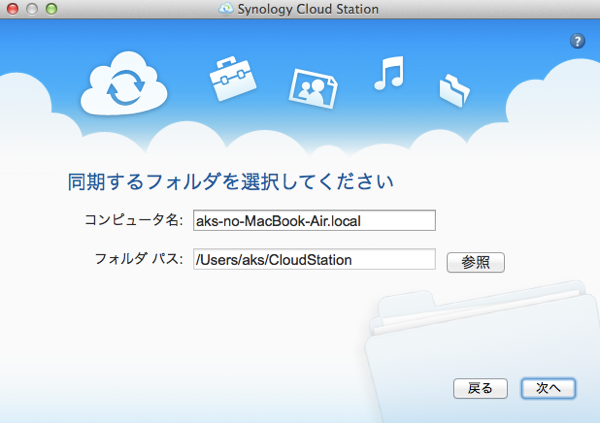Open help via the question mark icon
Image resolution: width=600 pixels, height=423 pixels.
pyautogui.click(x=577, y=41)
